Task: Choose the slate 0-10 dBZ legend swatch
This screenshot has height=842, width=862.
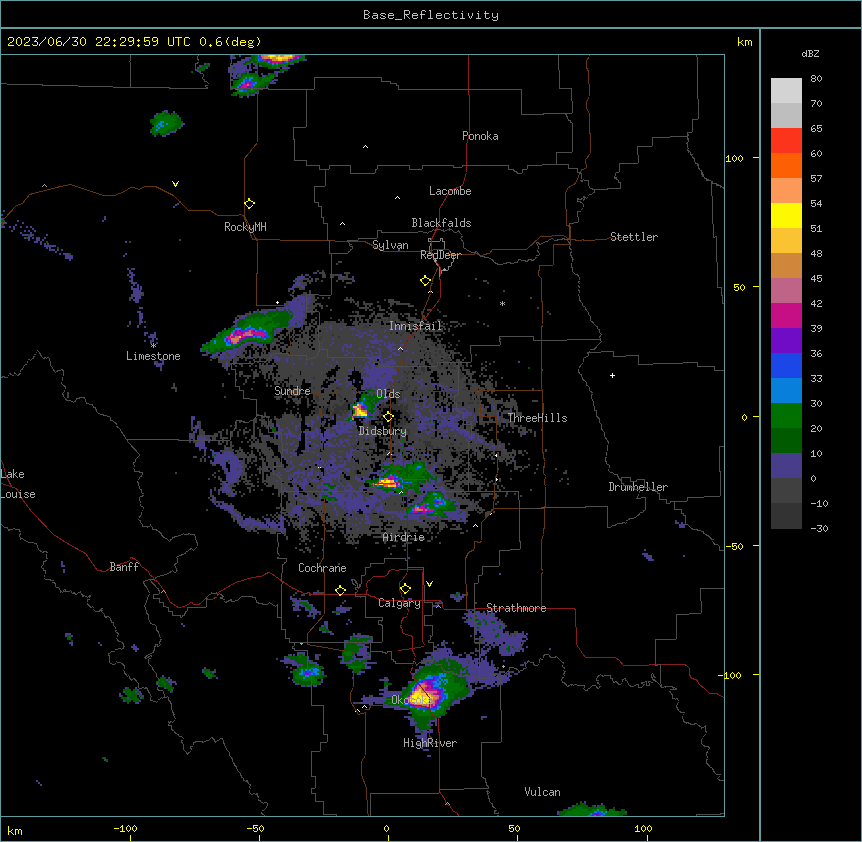Action: [786, 466]
